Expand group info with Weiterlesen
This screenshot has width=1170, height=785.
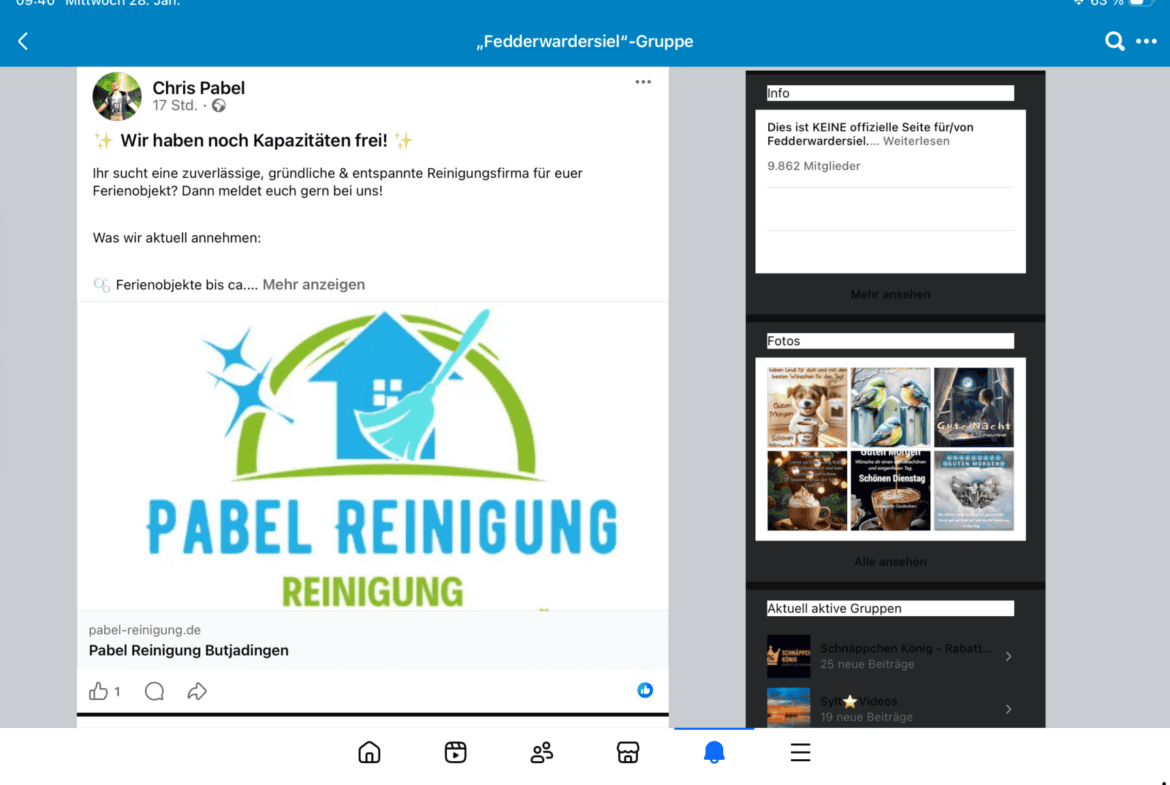tap(916, 141)
